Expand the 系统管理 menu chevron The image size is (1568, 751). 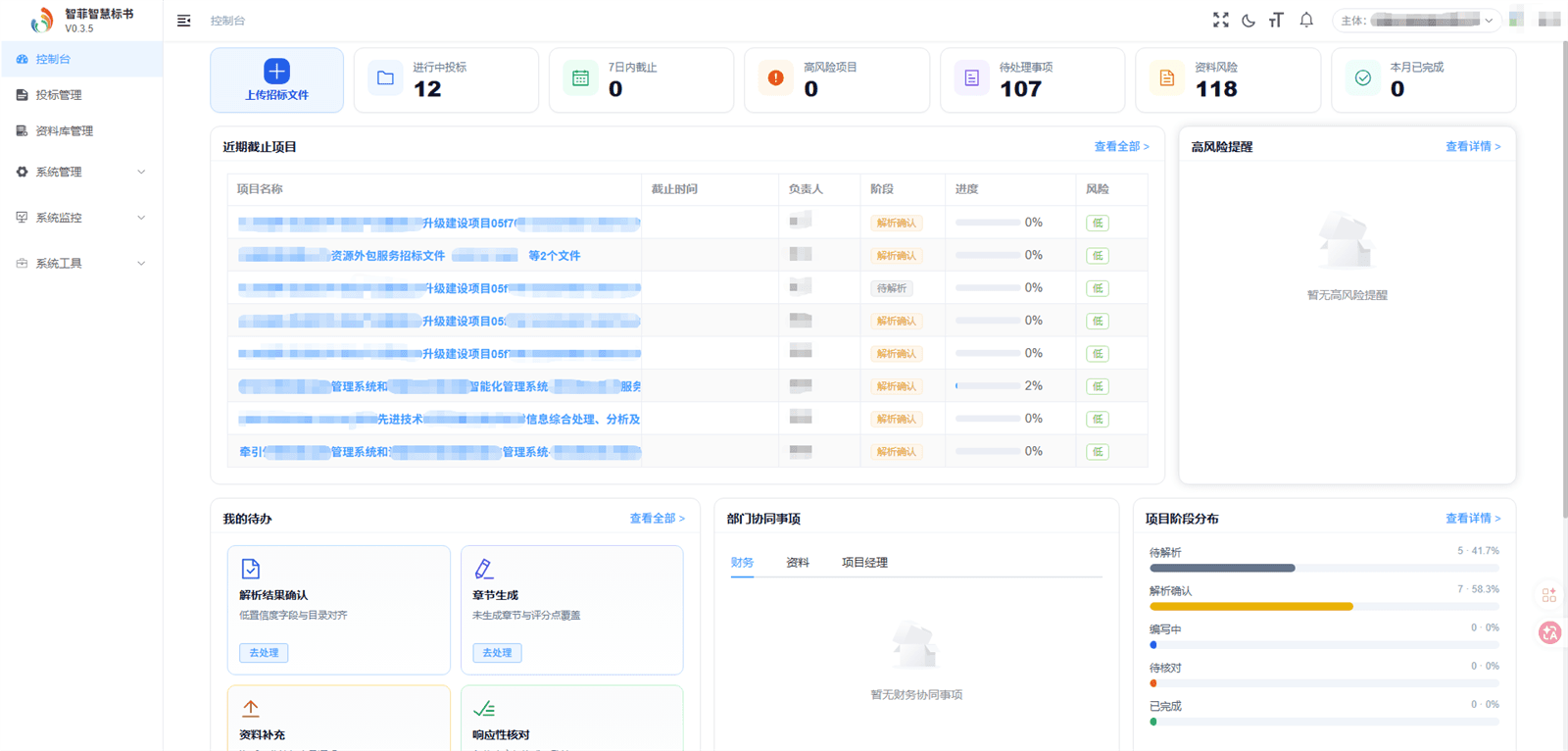point(141,172)
